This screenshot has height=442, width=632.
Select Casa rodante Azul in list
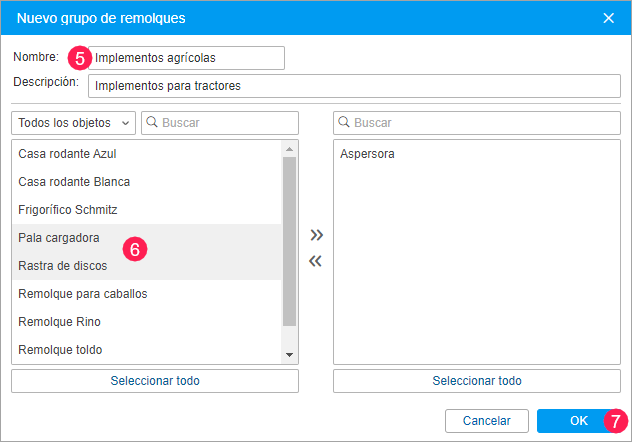pos(68,154)
